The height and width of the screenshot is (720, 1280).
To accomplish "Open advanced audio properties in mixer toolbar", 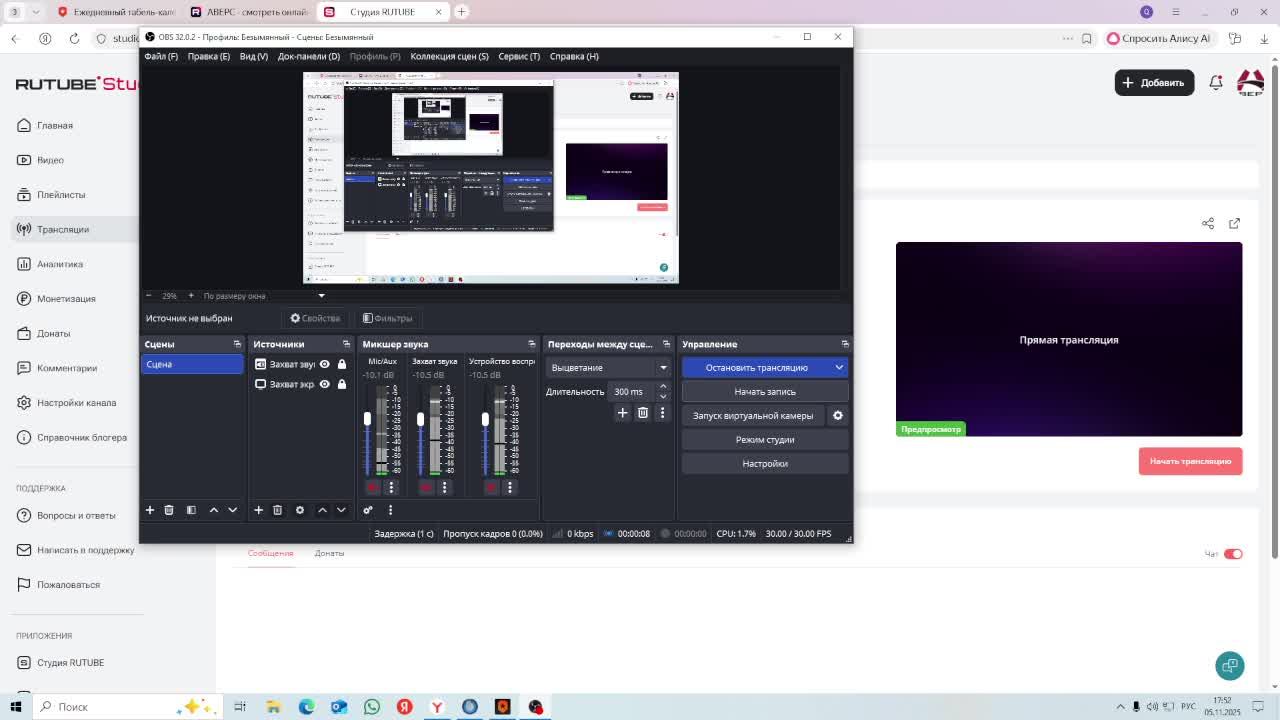I will pyautogui.click(x=368, y=510).
